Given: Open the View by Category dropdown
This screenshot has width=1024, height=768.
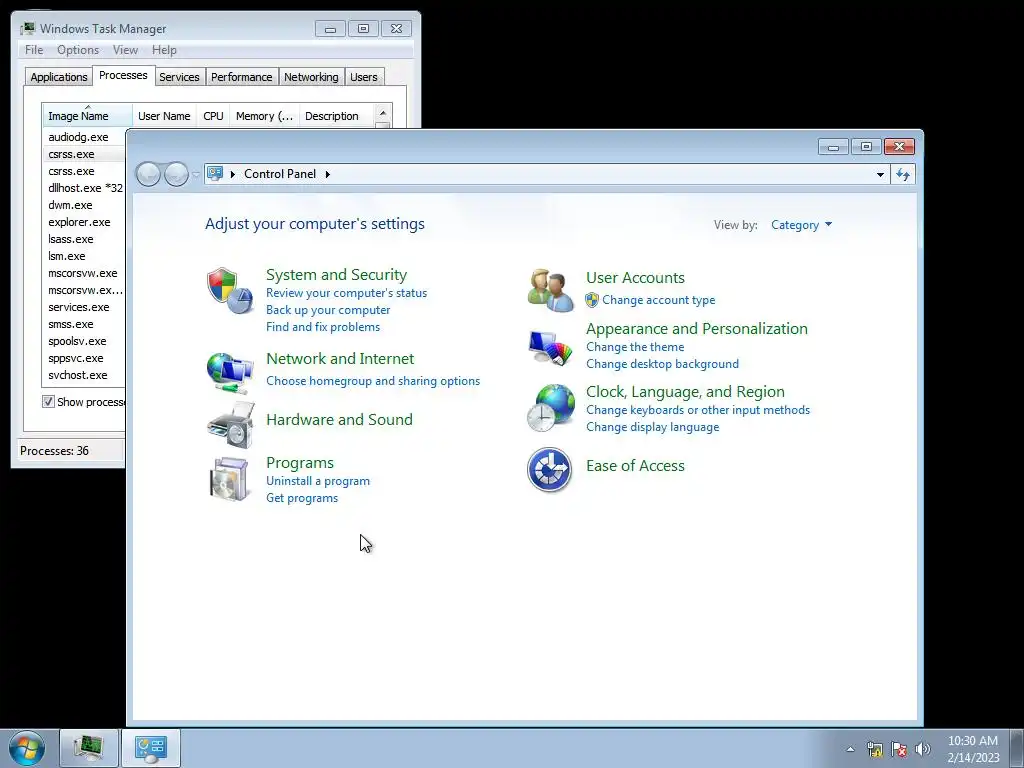Looking at the screenshot, I should (801, 225).
